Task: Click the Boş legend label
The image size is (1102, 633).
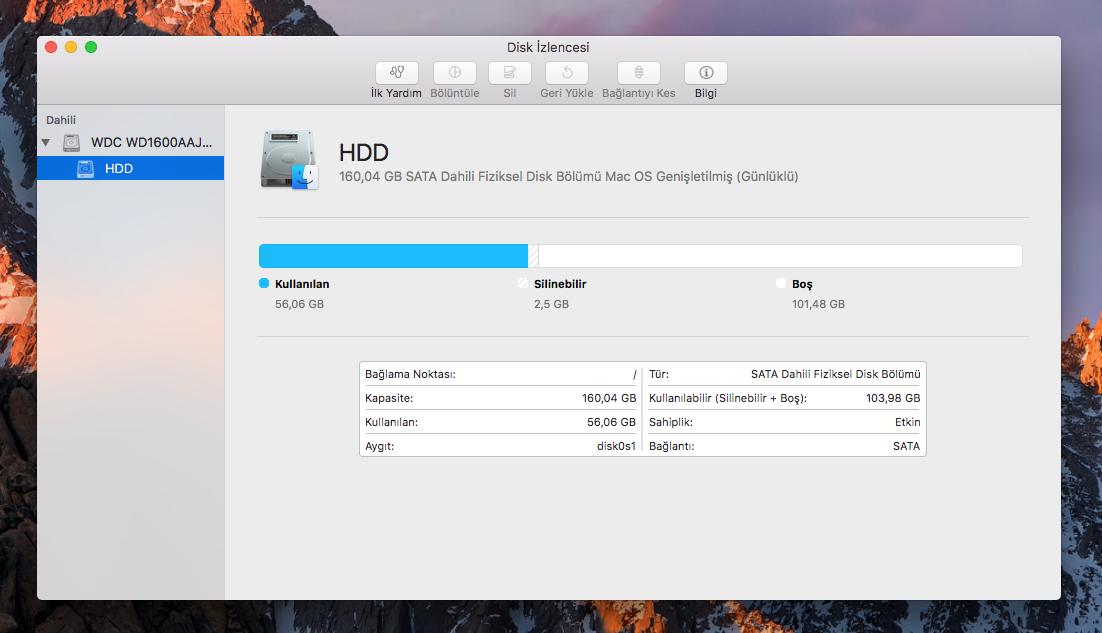Action: (x=802, y=284)
